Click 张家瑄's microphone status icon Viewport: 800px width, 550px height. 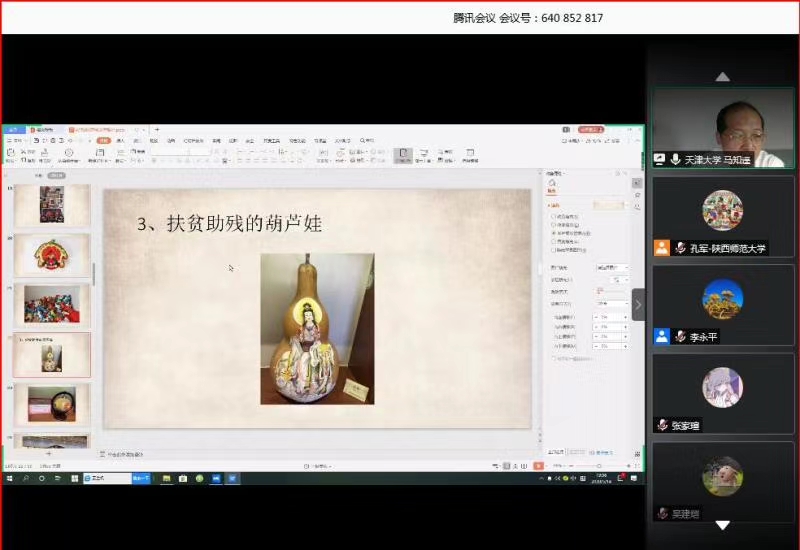(662, 426)
